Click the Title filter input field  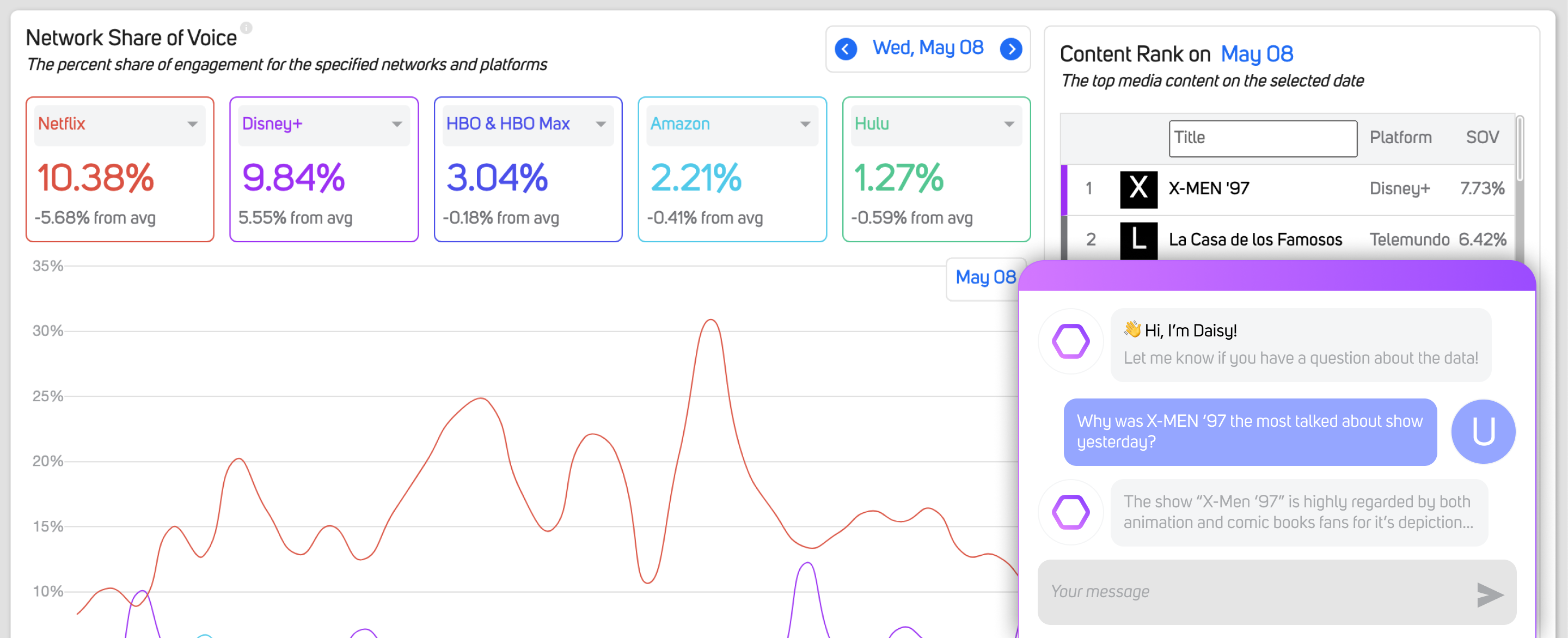(x=1263, y=138)
